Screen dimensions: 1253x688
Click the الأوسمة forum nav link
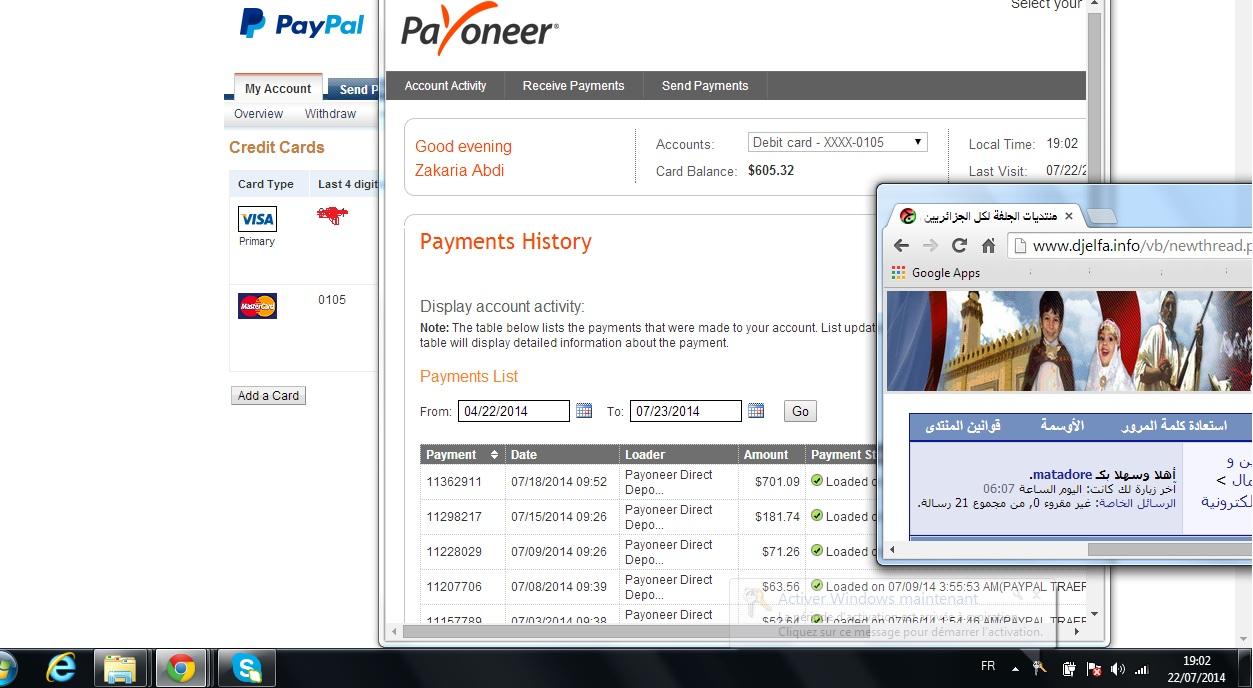pyautogui.click(x=1062, y=426)
